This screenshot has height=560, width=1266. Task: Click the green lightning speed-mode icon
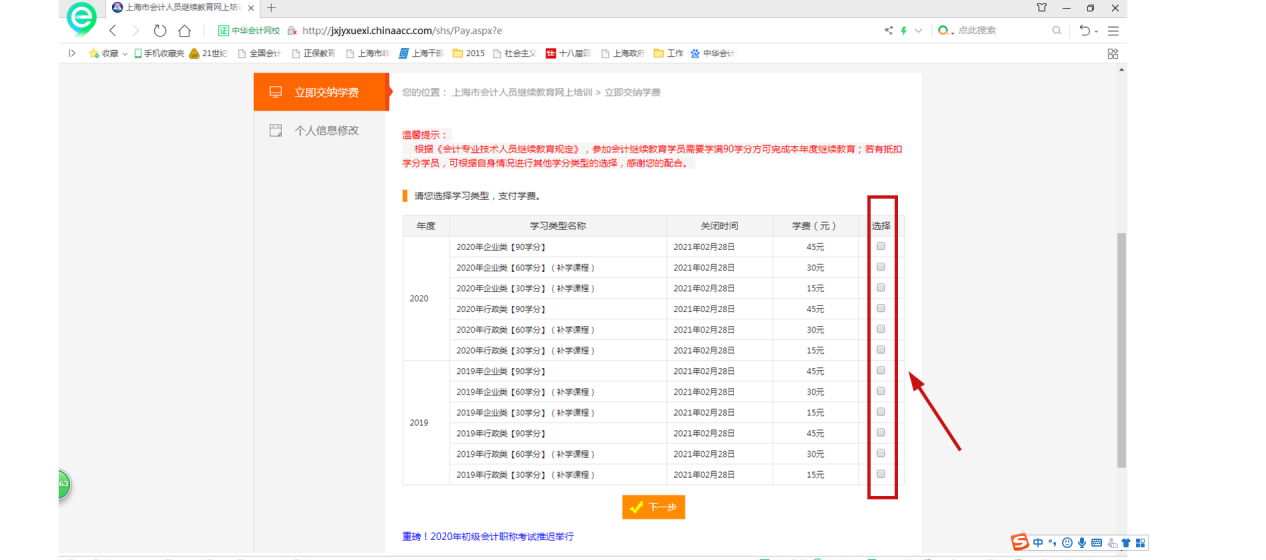pos(904,31)
